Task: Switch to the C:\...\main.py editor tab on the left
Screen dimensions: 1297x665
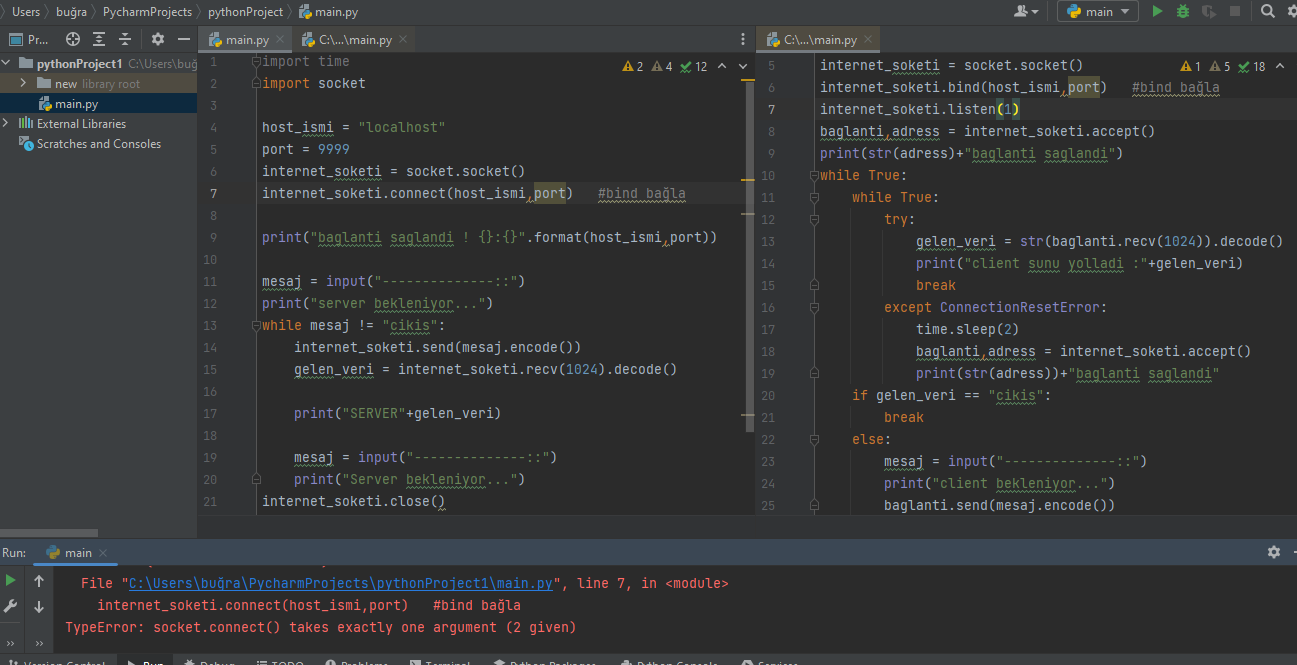Action: click(354, 40)
